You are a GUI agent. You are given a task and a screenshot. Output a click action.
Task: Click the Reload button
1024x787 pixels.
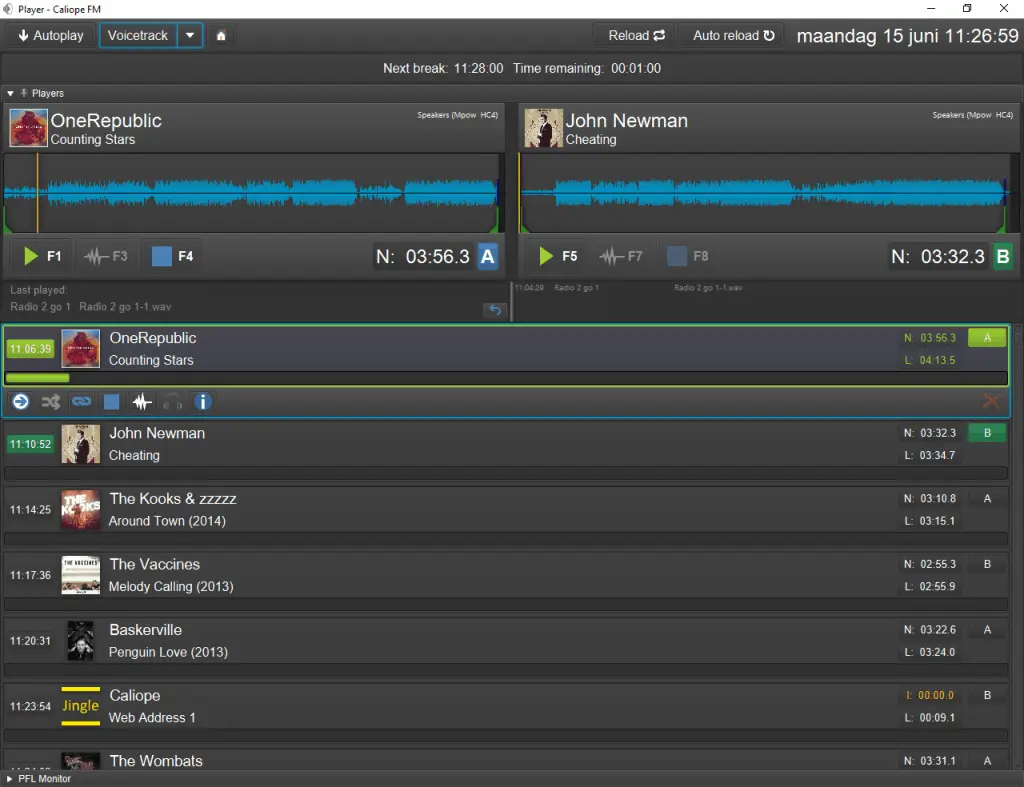[x=636, y=35]
